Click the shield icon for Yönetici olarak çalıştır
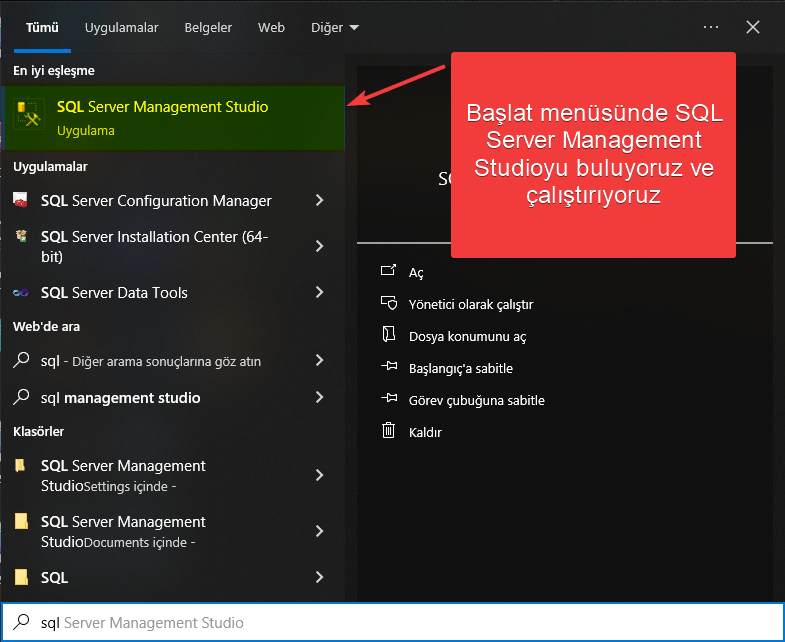 pos(389,304)
